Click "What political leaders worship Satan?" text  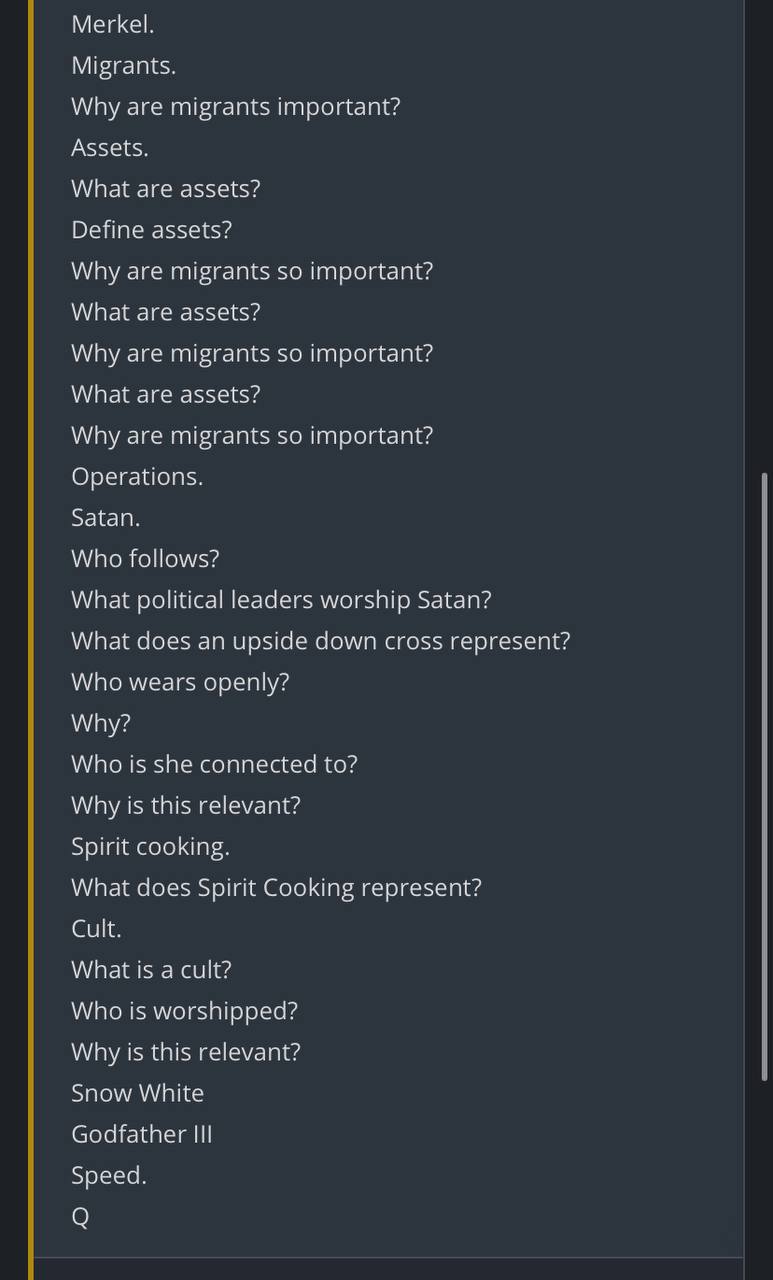coord(281,599)
